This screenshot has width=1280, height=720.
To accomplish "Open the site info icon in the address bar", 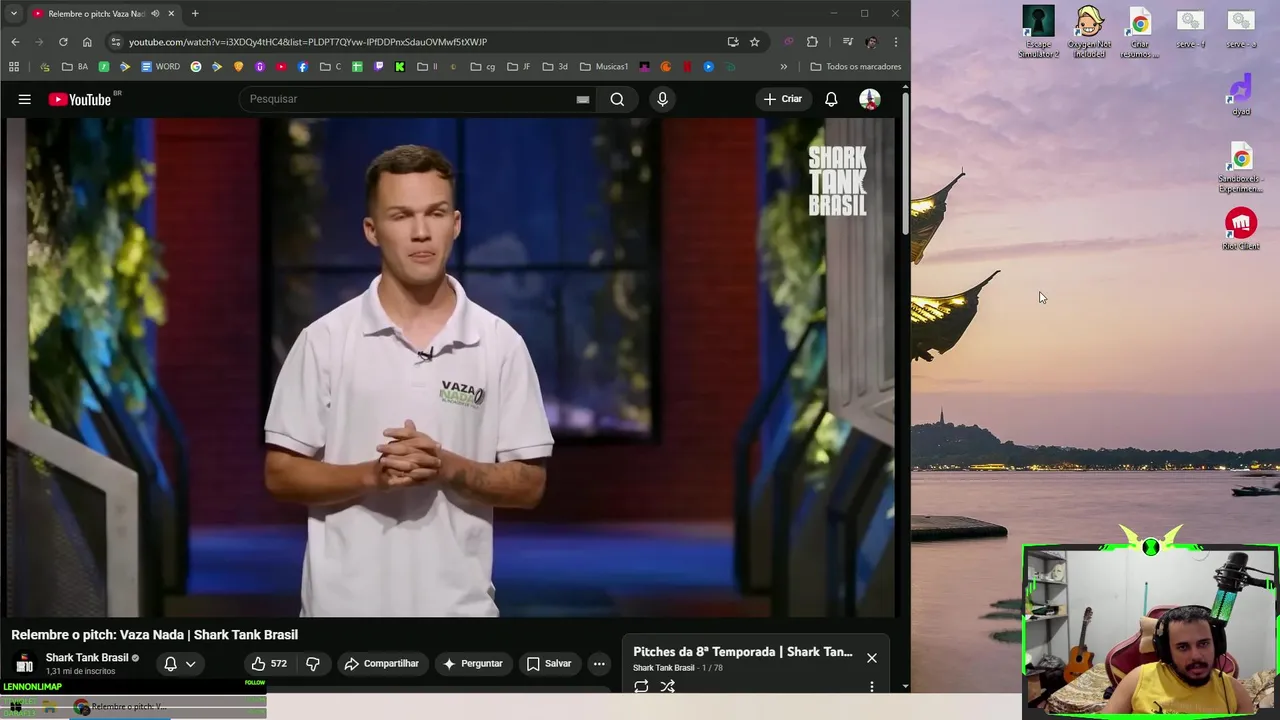I will [116, 42].
